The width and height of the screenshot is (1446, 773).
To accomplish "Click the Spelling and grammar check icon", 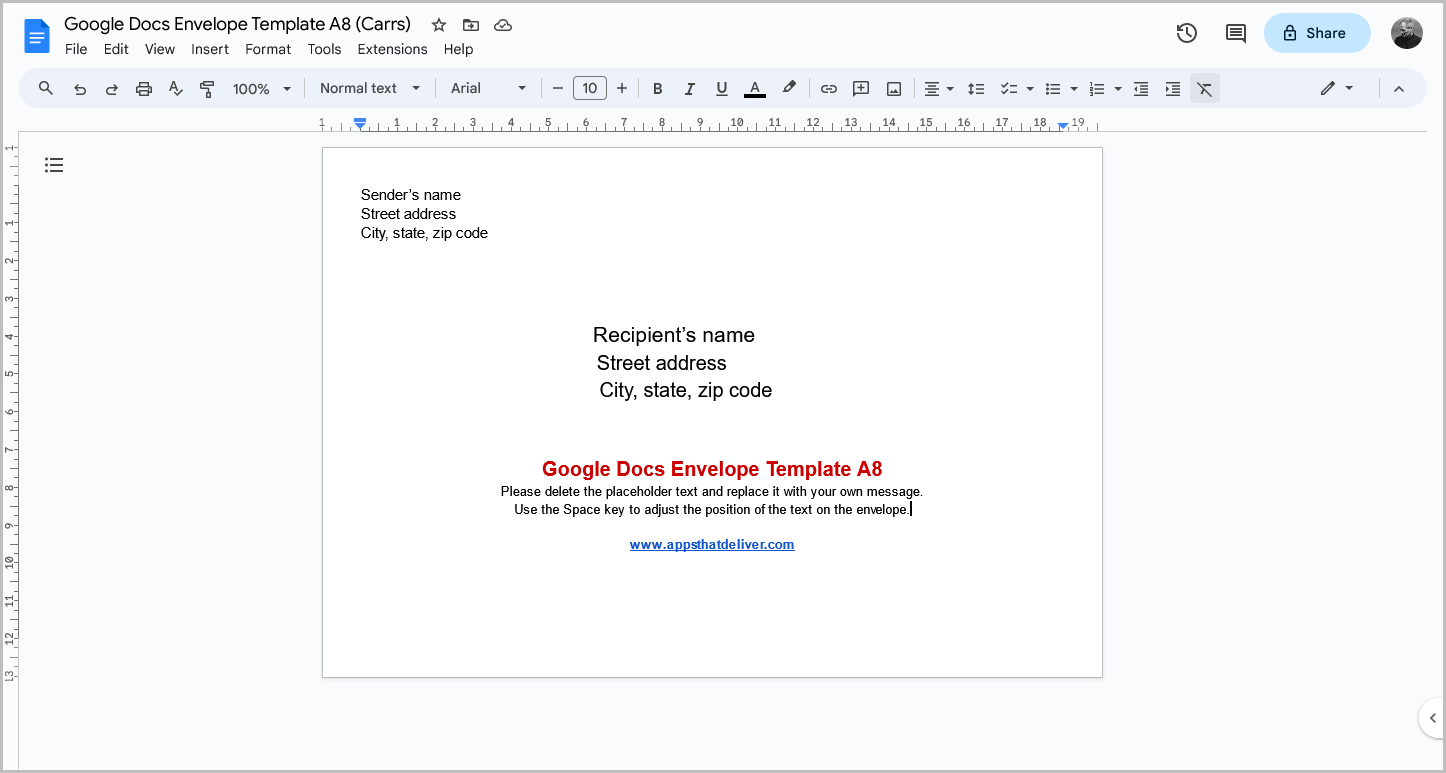I will pyautogui.click(x=175, y=88).
